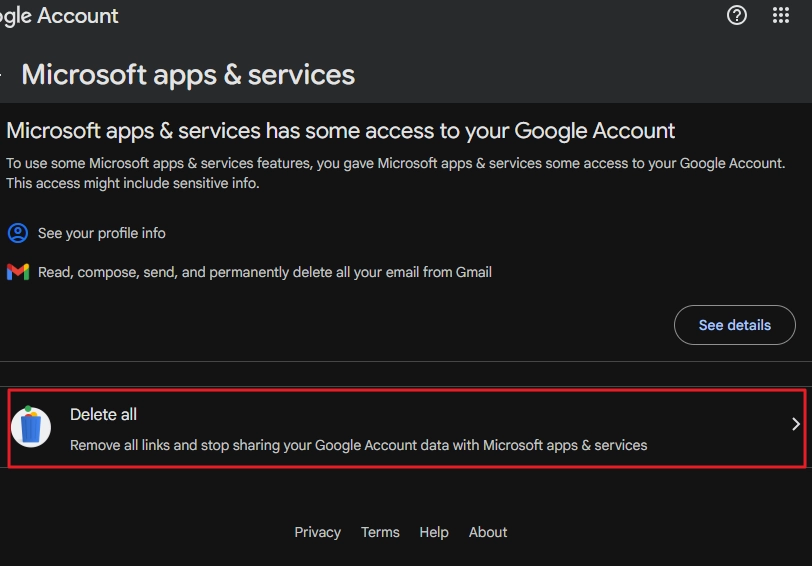Viewport: 812px width, 566px height.
Task: Click the Google Account header title
Action: [x=59, y=16]
